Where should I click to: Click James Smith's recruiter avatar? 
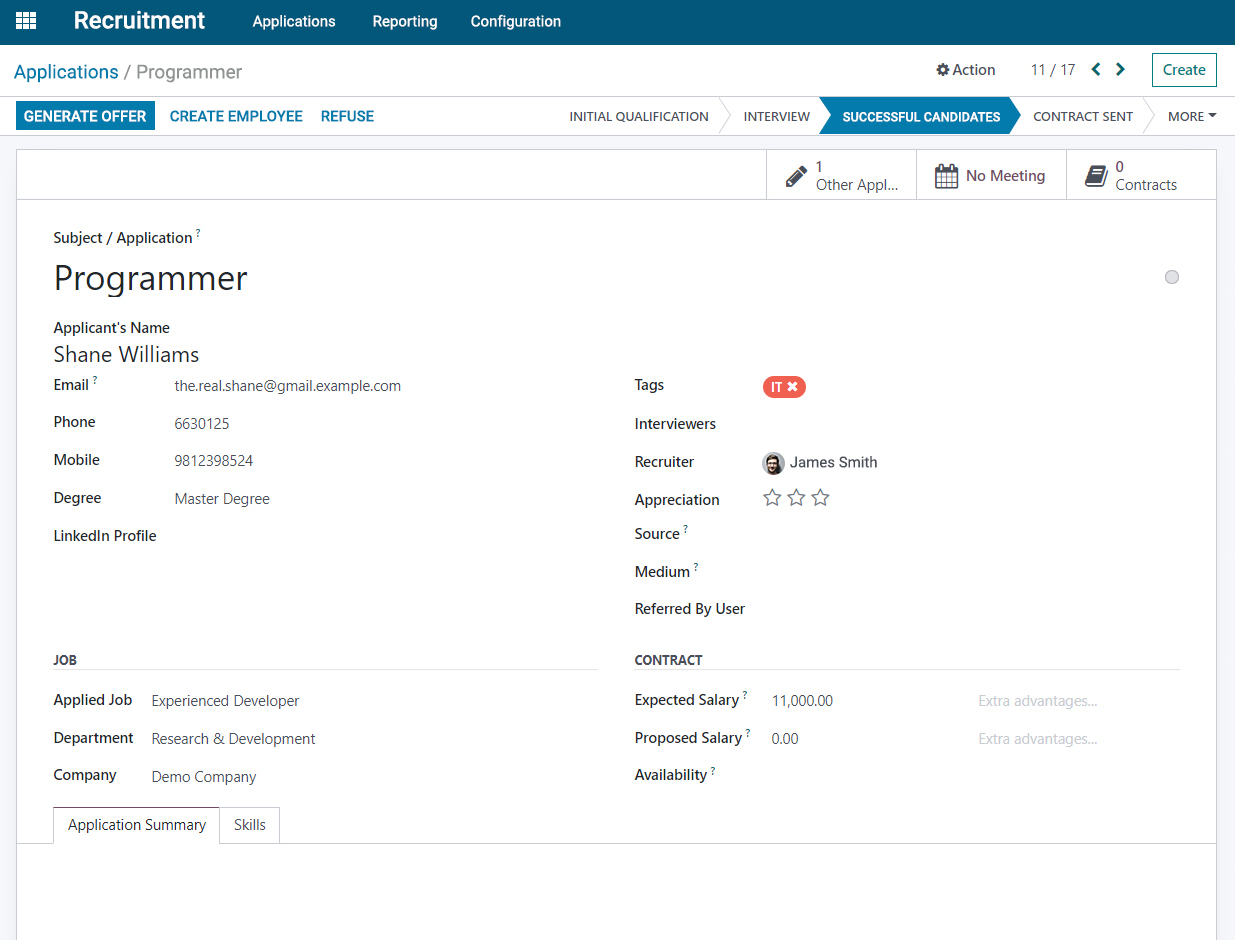(773, 463)
